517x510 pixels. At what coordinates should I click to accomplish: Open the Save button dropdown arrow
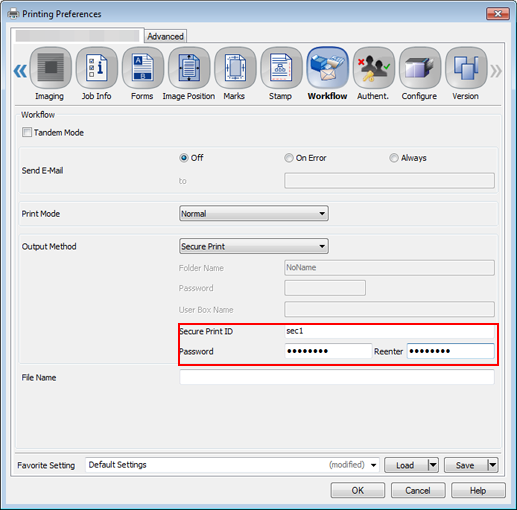click(x=492, y=465)
